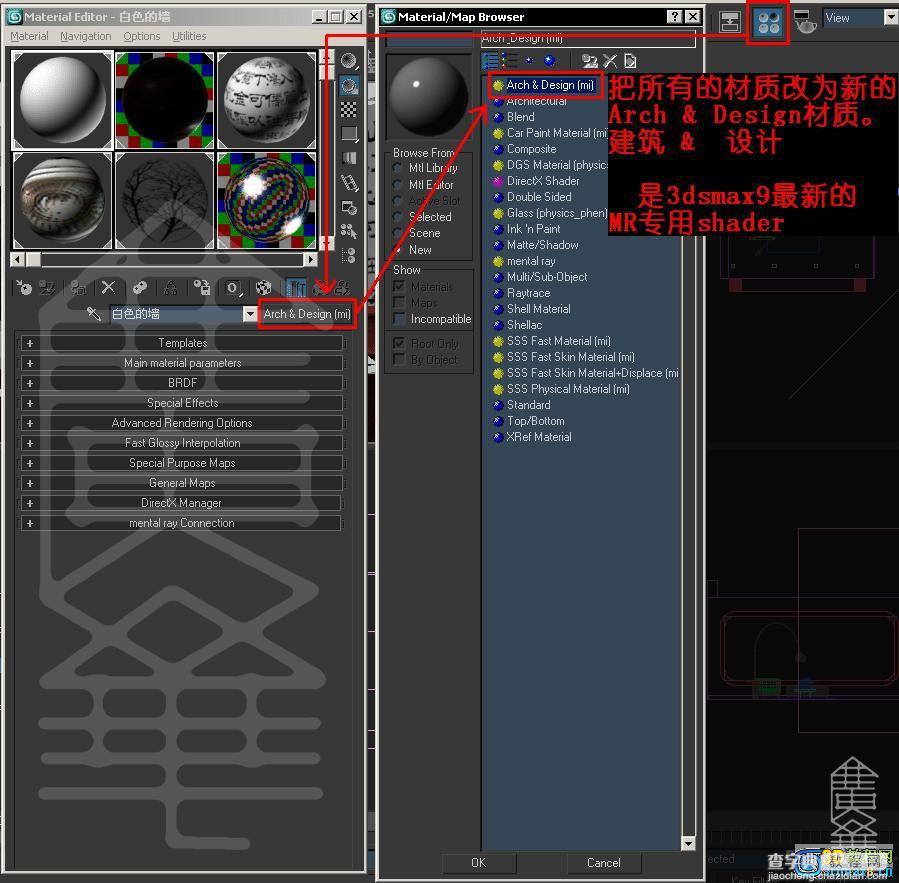Select the text-mapped sphere sample slot

click(267, 100)
